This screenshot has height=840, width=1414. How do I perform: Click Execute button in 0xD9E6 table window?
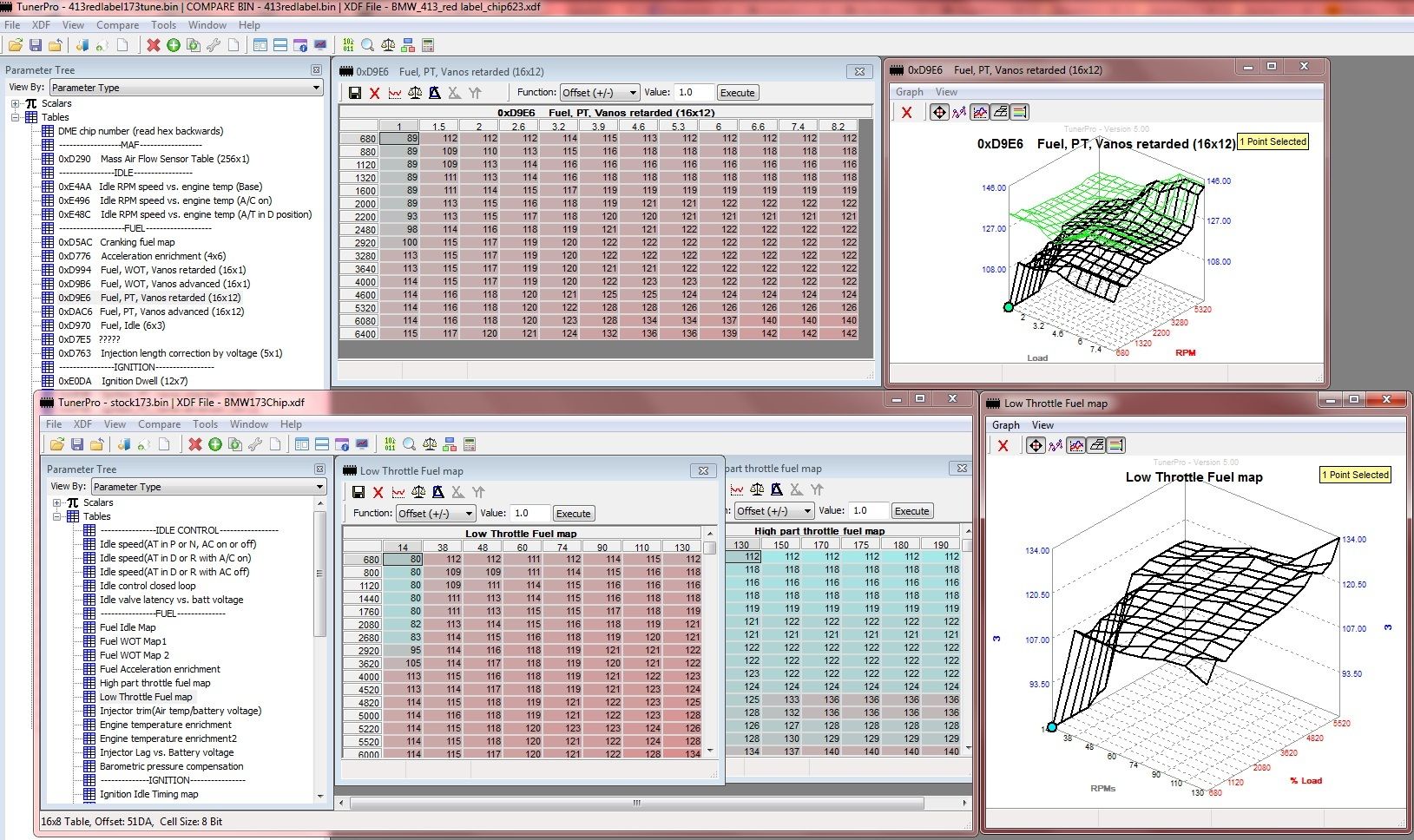click(737, 93)
